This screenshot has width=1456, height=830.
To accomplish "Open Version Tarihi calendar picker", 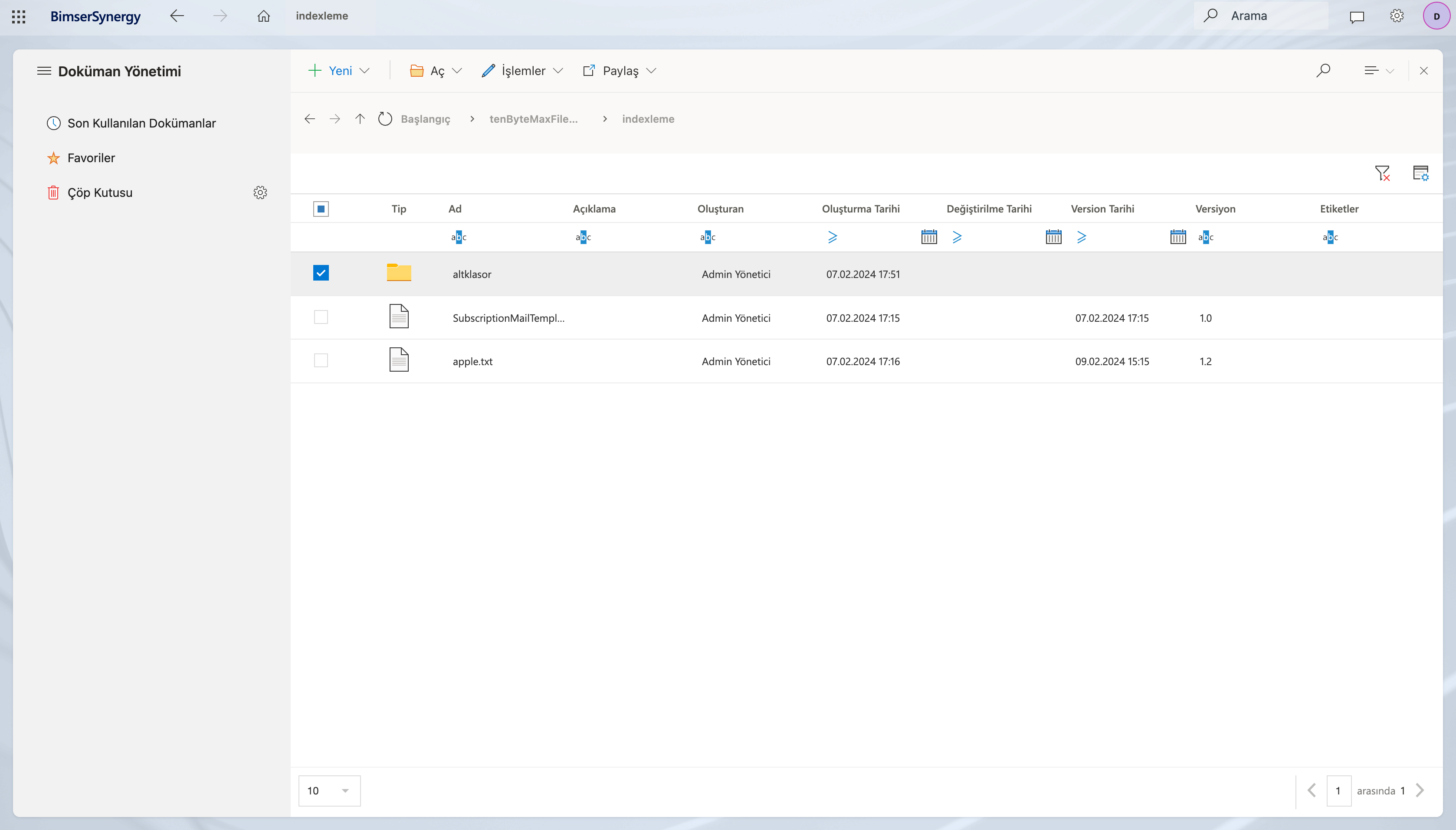I will (x=1178, y=237).
